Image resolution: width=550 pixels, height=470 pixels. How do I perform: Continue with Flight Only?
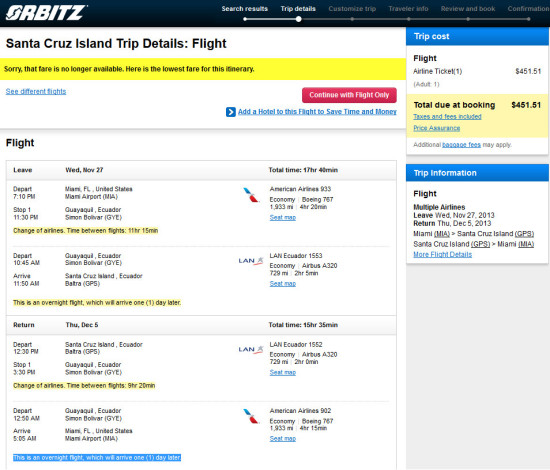(349, 95)
